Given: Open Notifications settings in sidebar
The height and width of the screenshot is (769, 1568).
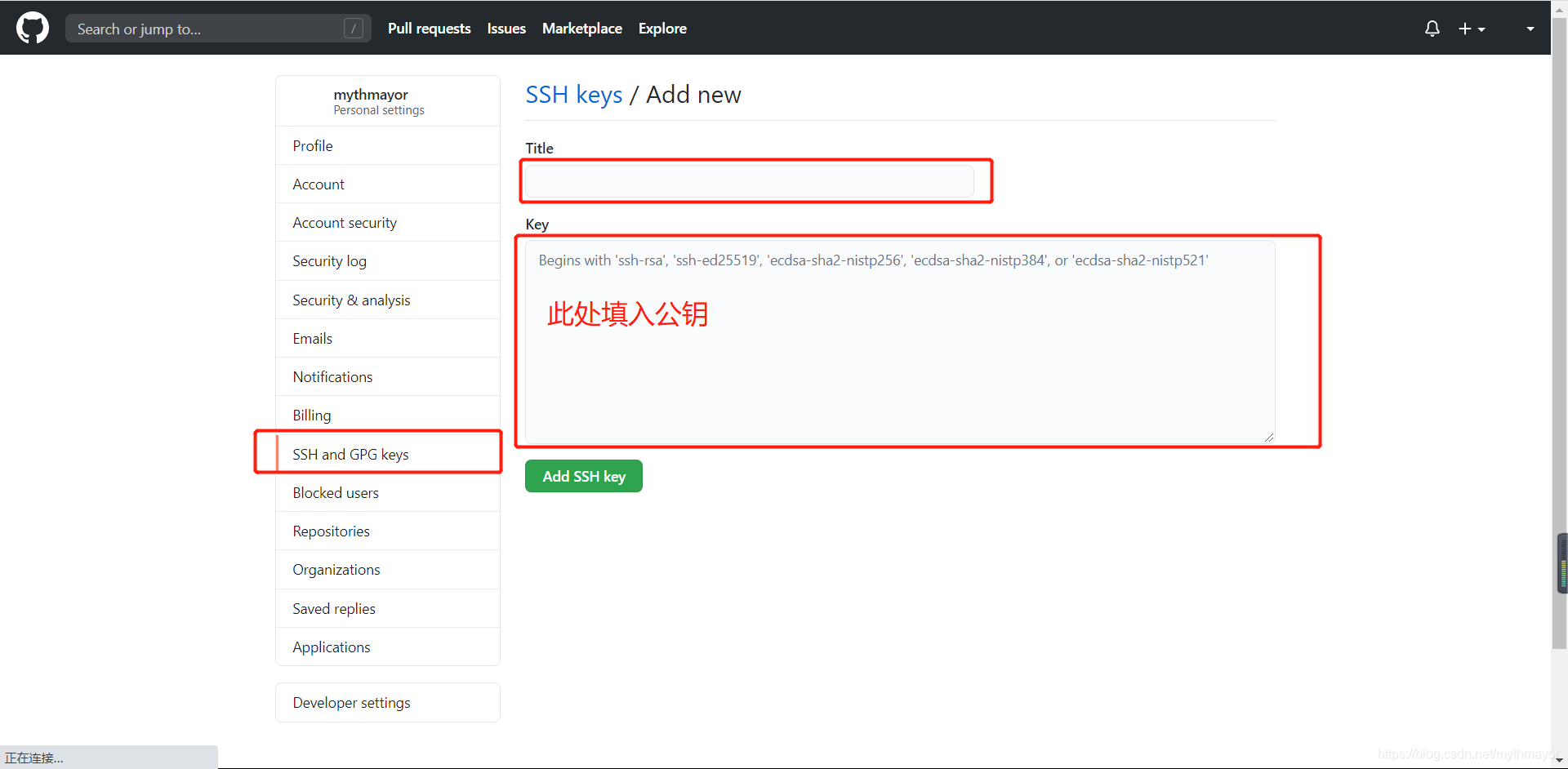Looking at the screenshot, I should (388, 376).
